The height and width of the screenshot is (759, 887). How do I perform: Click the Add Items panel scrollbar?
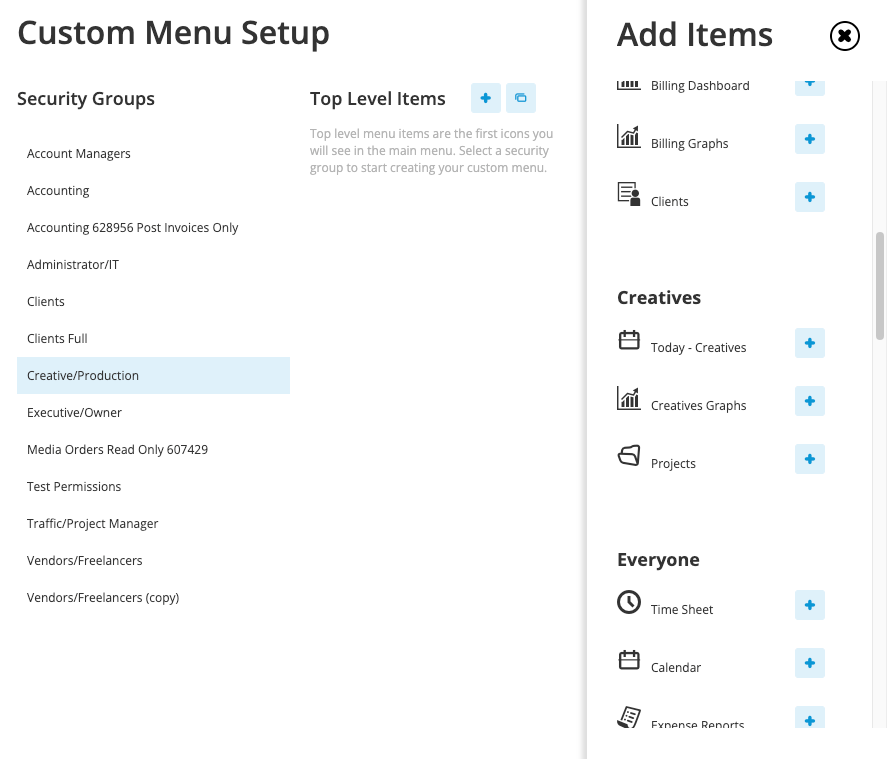[880, 286]
